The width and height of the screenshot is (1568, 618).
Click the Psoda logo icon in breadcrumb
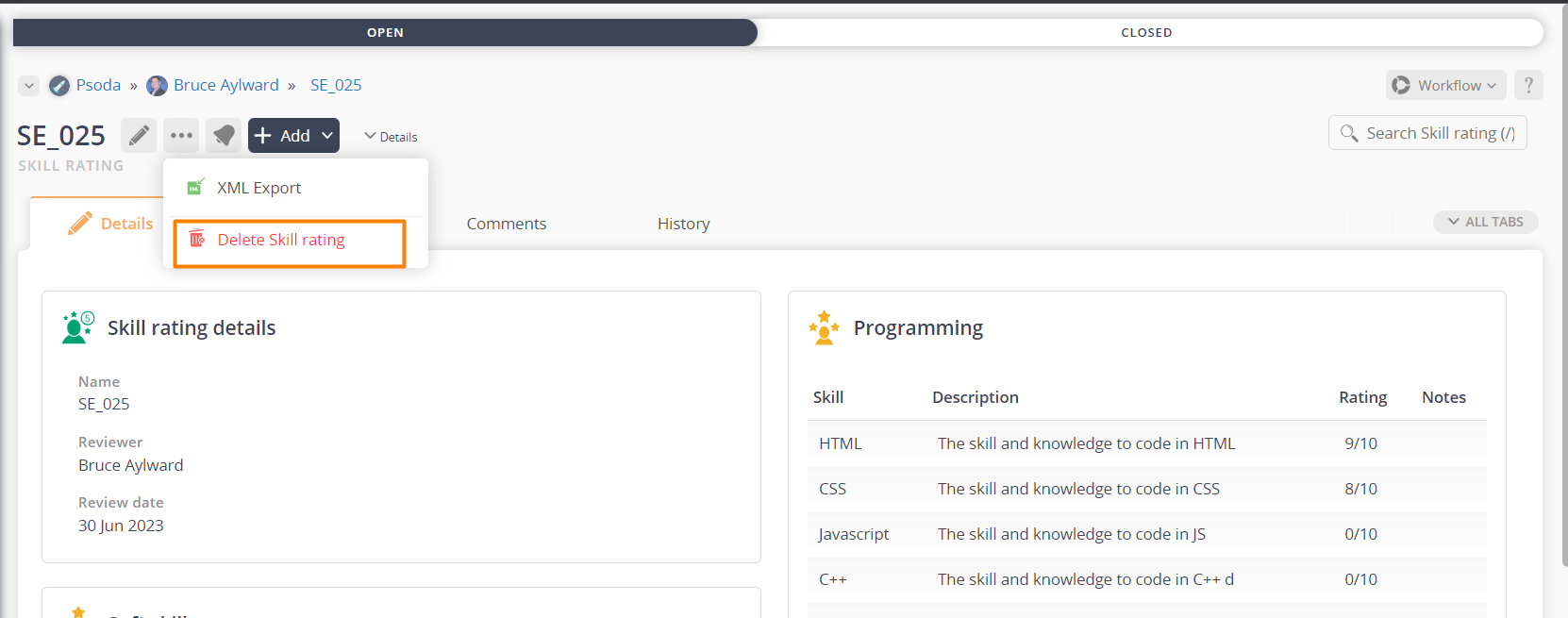(x=59, y=86)
